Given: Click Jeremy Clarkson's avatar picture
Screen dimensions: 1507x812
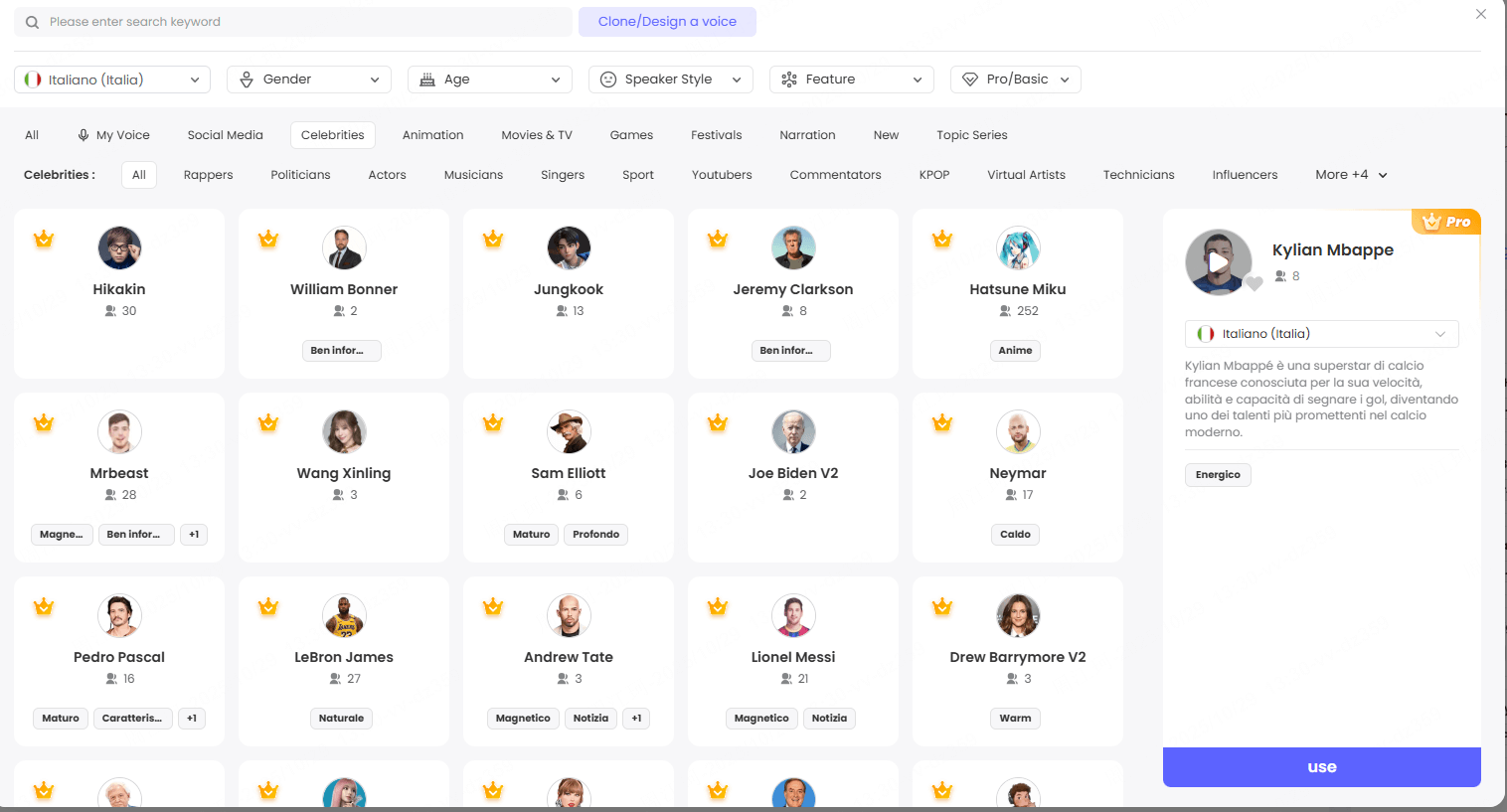Looking at the screenshot, I should click(x=792, y=247).
